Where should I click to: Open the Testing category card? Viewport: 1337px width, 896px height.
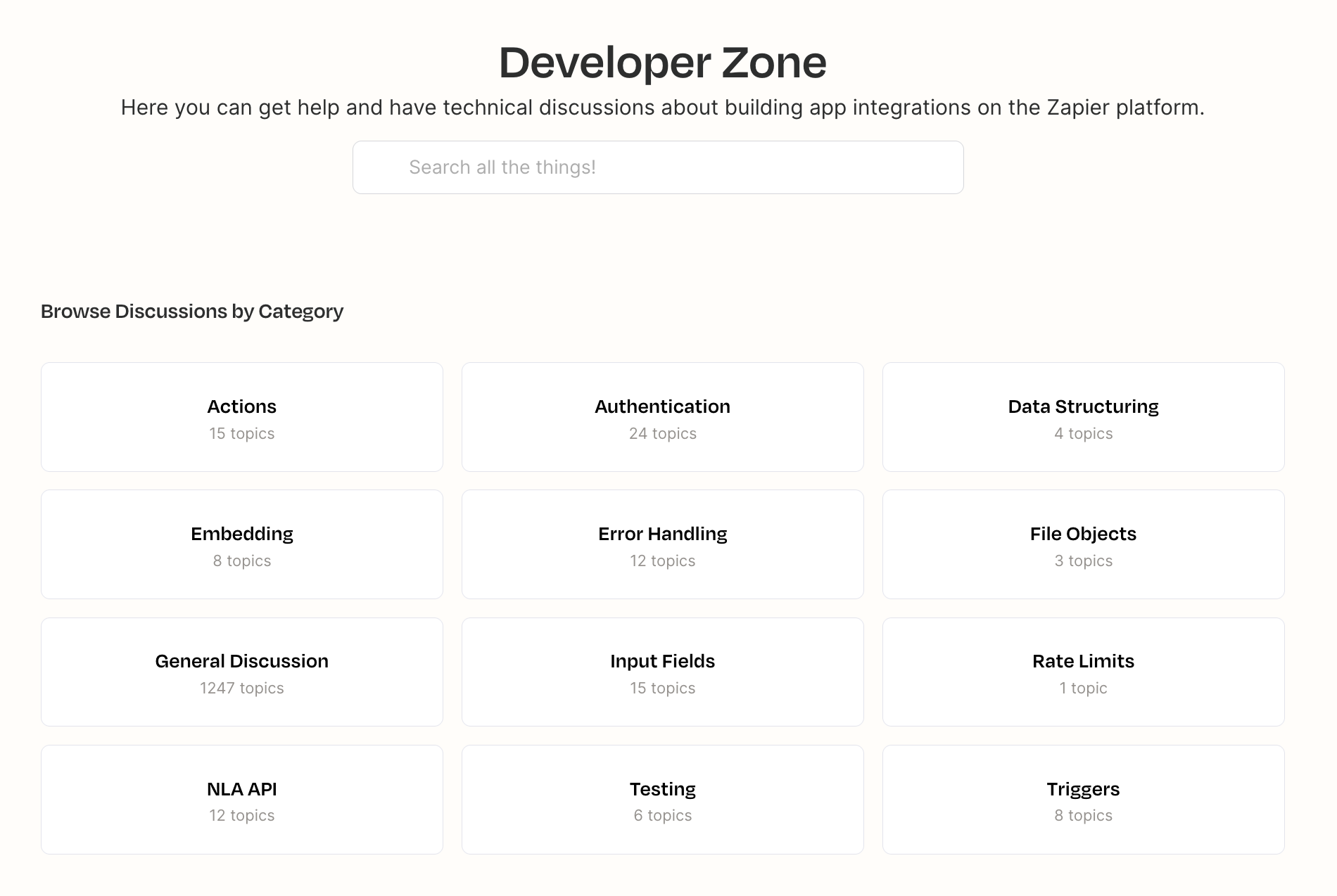pyautogui.click(x=663, y=800)
